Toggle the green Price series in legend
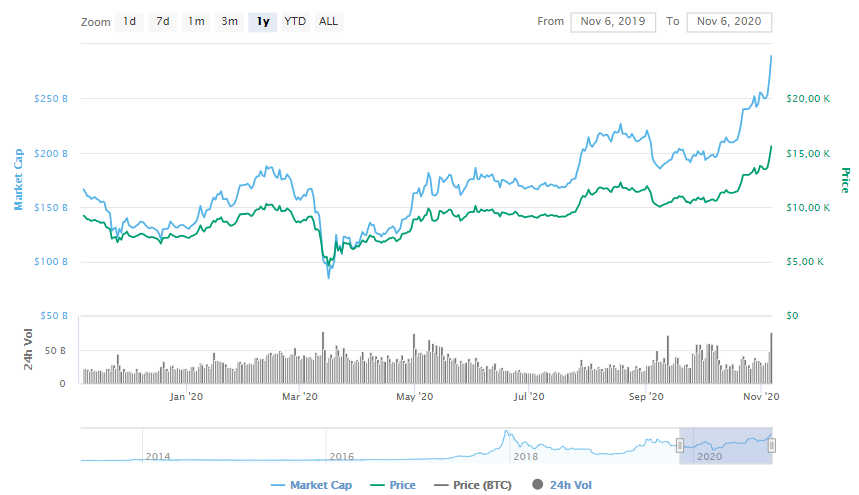859x495 pixels. [x=393, y=485]
